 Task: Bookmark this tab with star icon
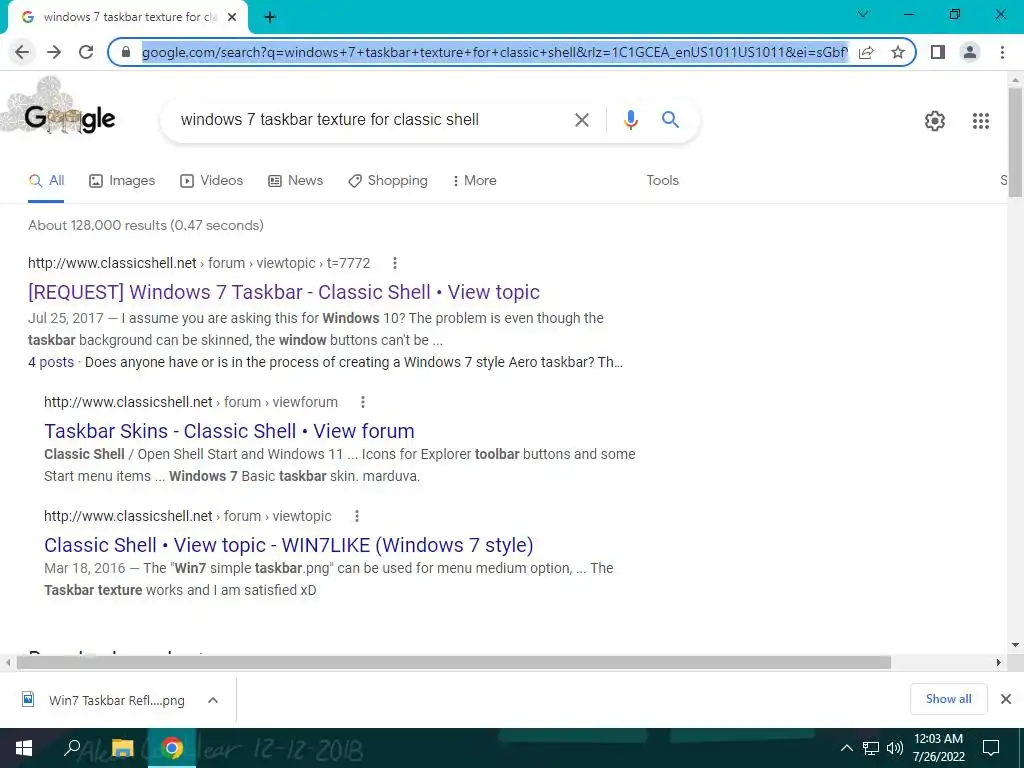tap(898, 52)
